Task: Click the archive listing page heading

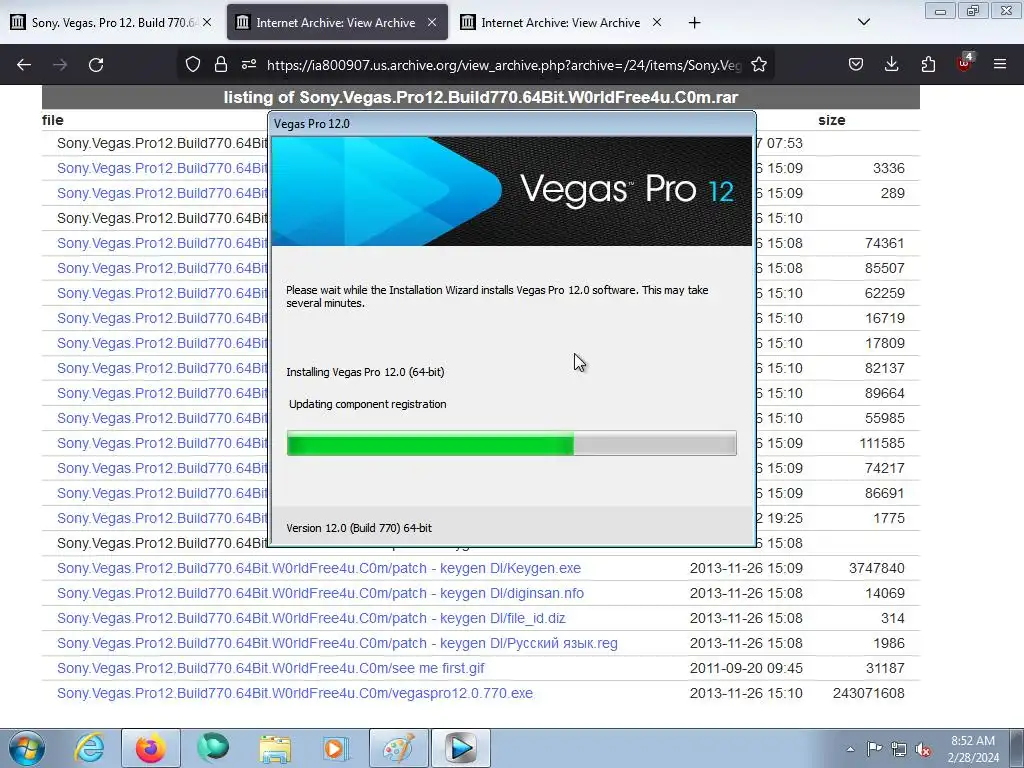Action: [481, 97]
